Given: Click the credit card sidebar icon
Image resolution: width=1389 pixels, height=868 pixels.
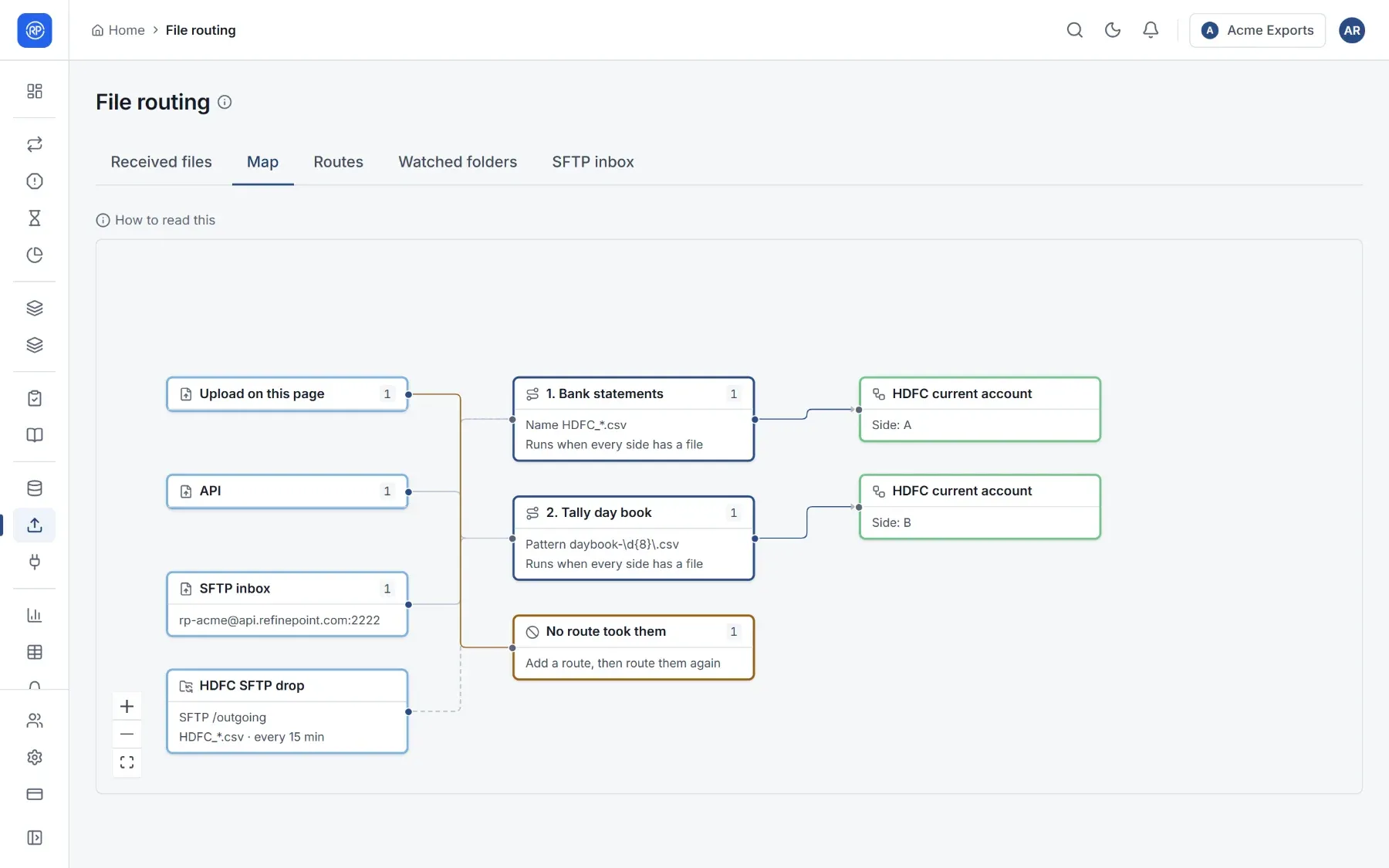Looking at the screenshot, I should (x=35, y=795).
